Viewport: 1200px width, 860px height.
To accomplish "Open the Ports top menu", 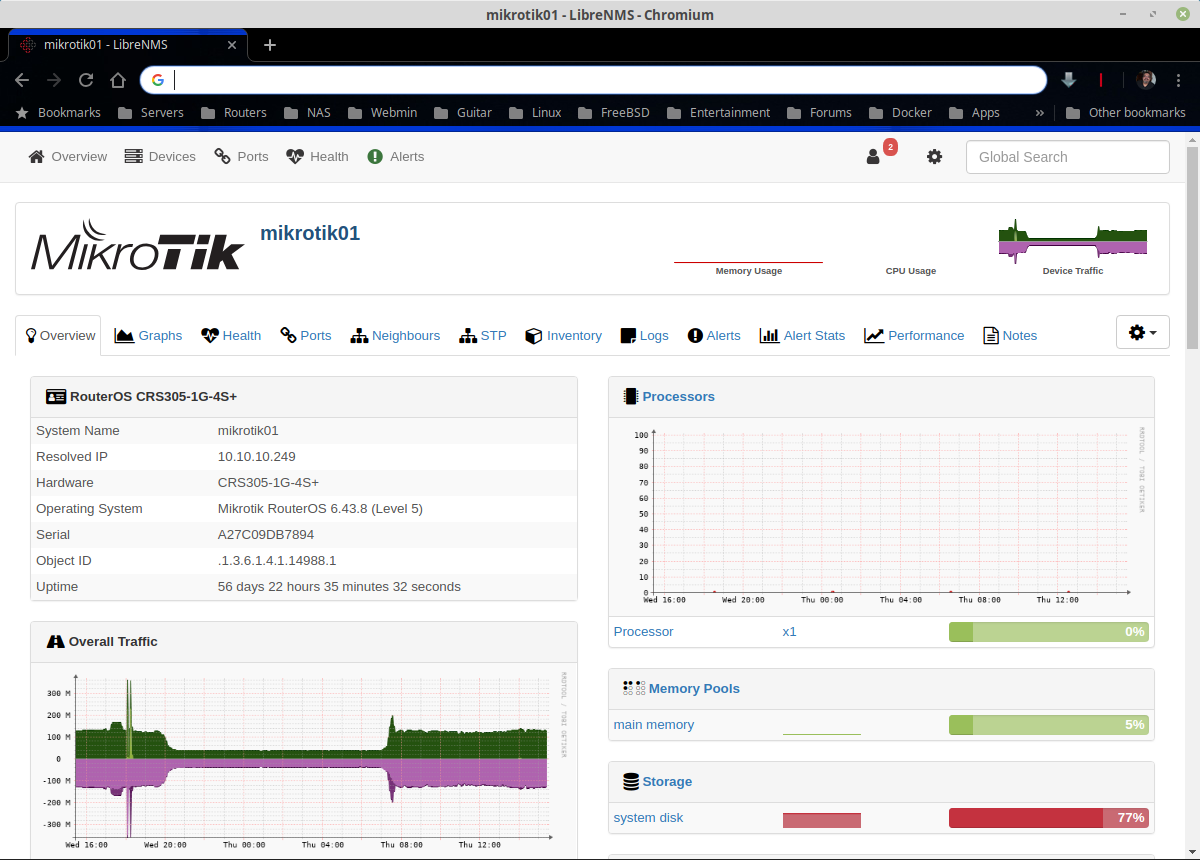I will [241, 156].
